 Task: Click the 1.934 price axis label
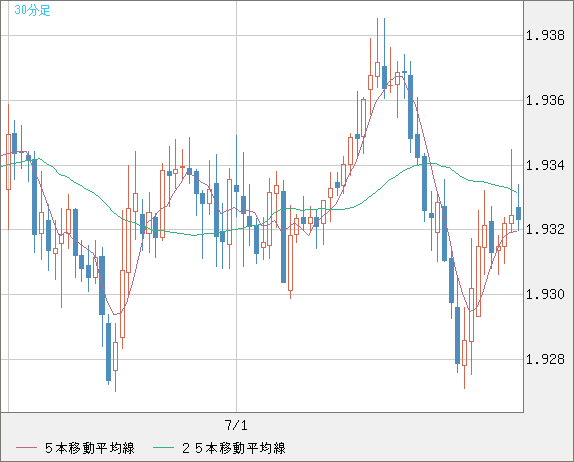545,165
